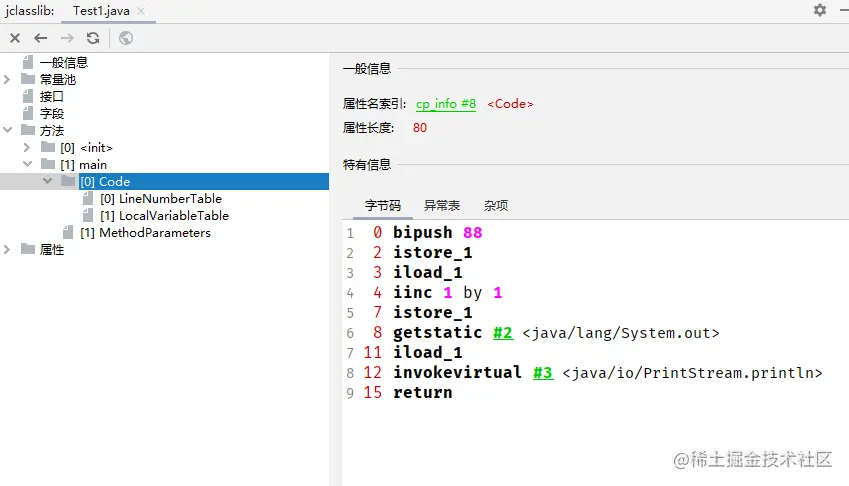Click the Code node folder icon
The image size is (849, 486).
click(68, 181)
